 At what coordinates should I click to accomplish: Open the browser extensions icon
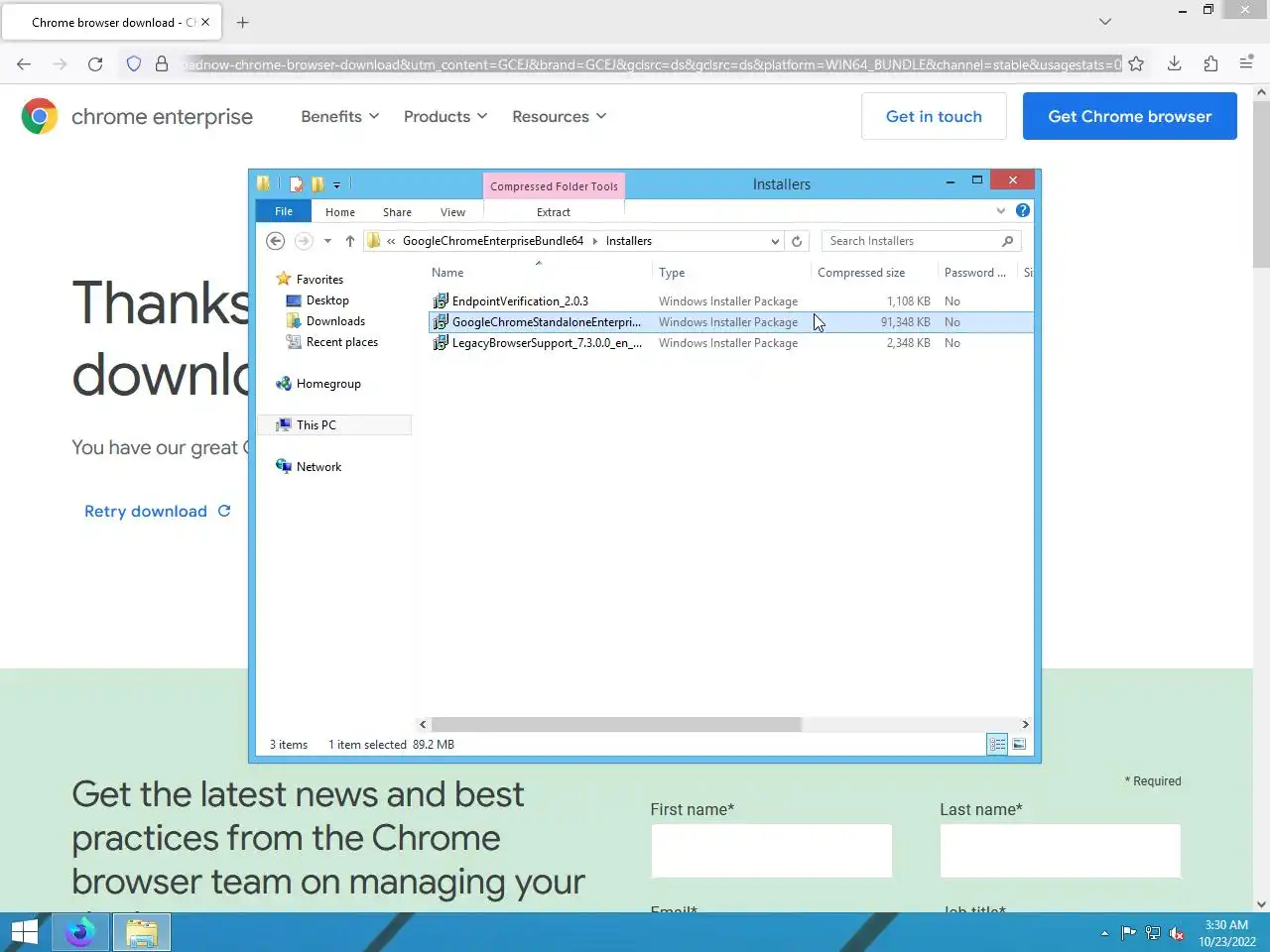click(x=1210, y=63)
